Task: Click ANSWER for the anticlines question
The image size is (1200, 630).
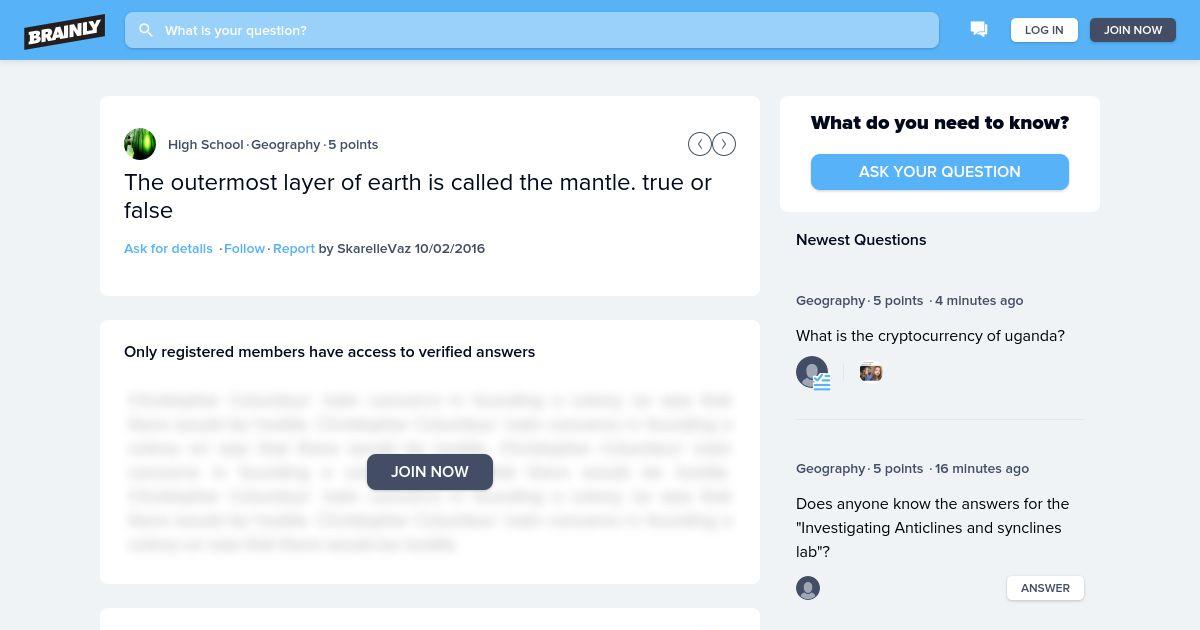Action: coord(1045,588)
